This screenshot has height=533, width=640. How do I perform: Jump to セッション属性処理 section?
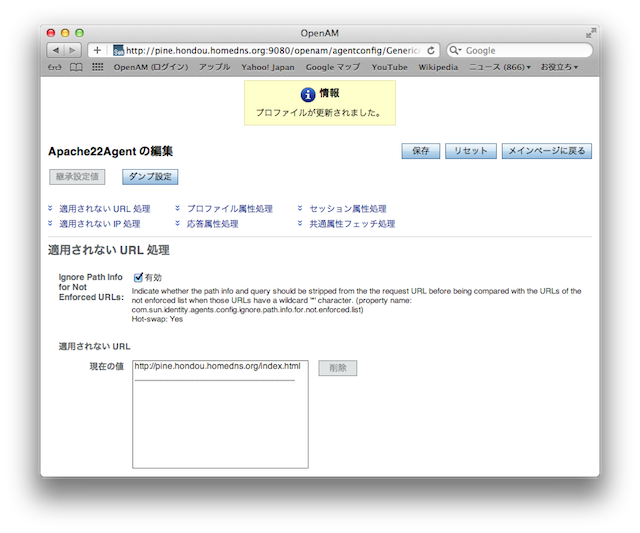(x=347, y=209)
